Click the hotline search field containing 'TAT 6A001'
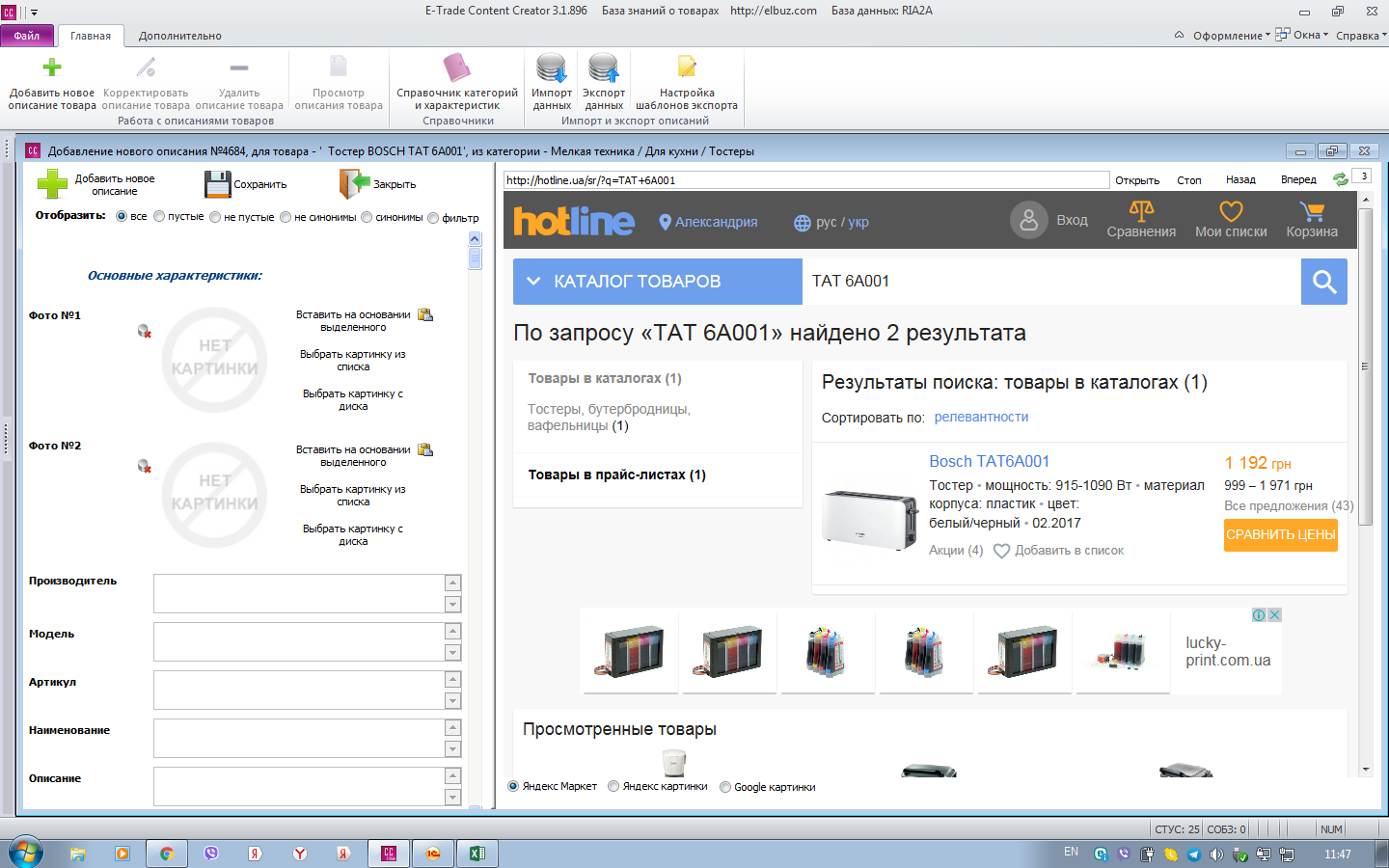The width and height of the screenshot is (1389, 868). [1051, 282]
